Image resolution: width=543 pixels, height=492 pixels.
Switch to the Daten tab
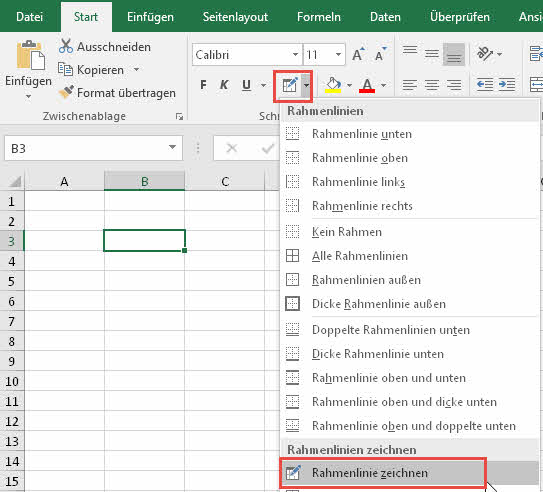pyautogui.click(x=385, y=17)
